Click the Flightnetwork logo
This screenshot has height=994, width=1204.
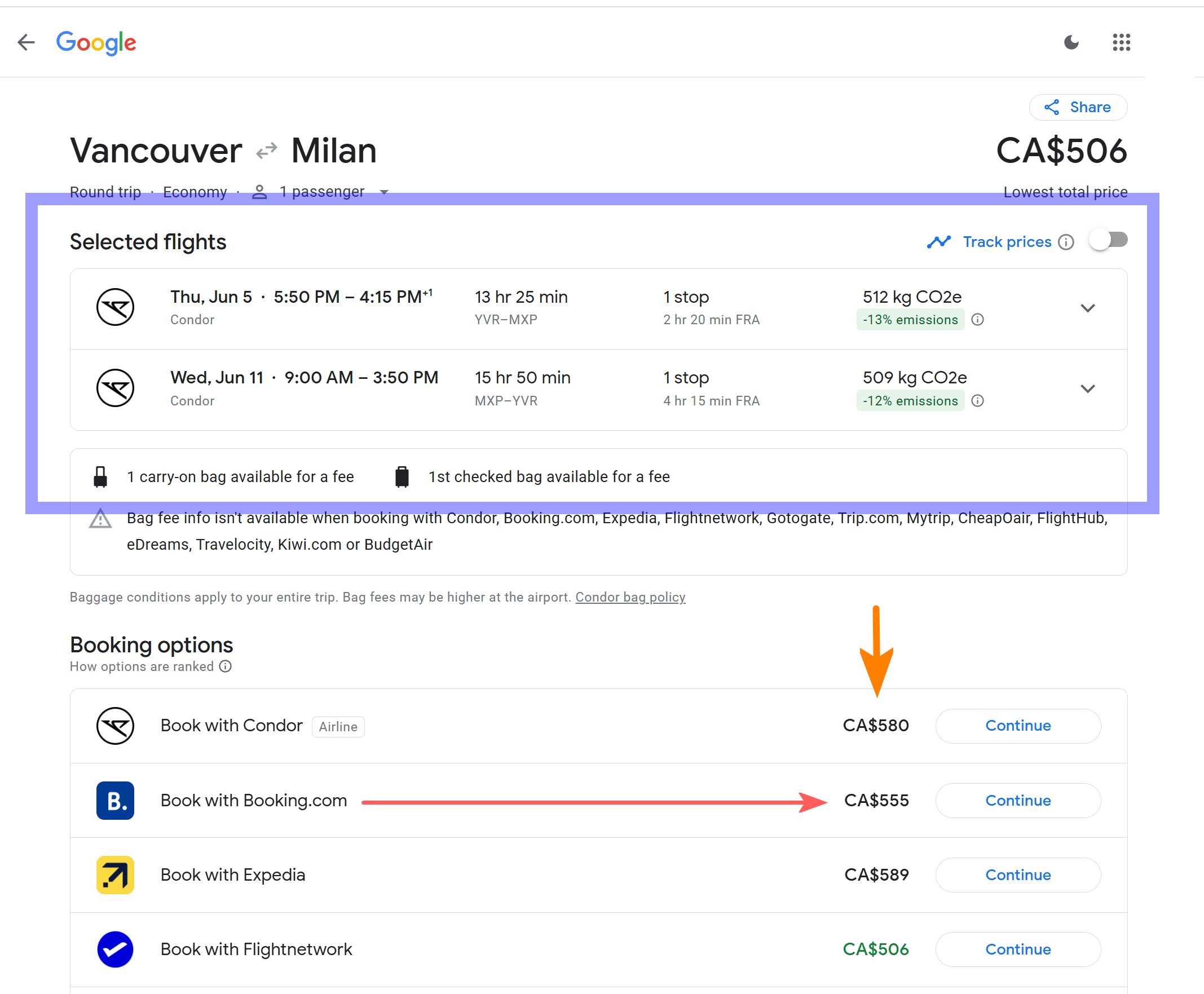[x=115, y=949]
